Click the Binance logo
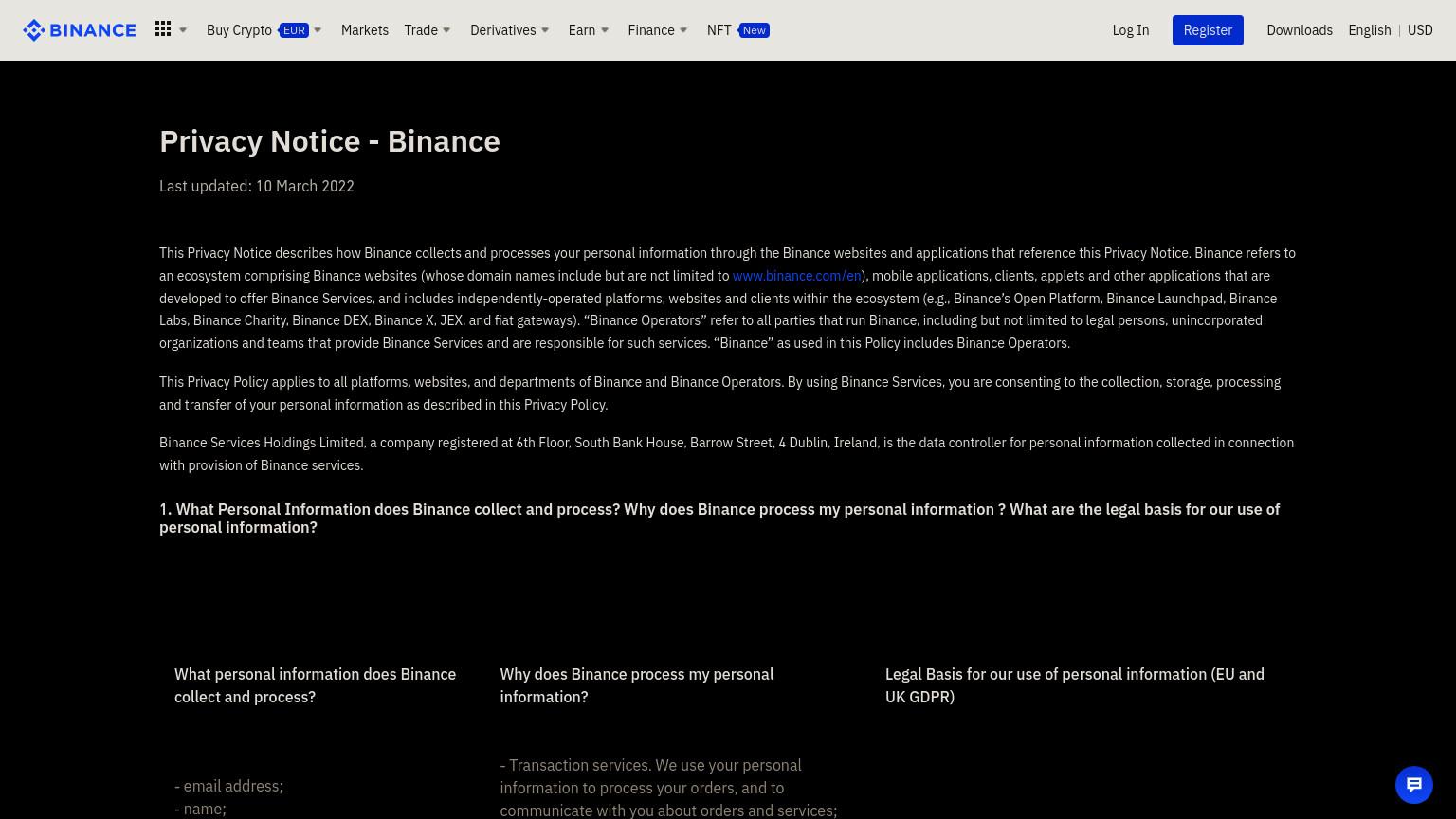Image resolution: width=1456 pixels, height=819 pixels. 80,30
